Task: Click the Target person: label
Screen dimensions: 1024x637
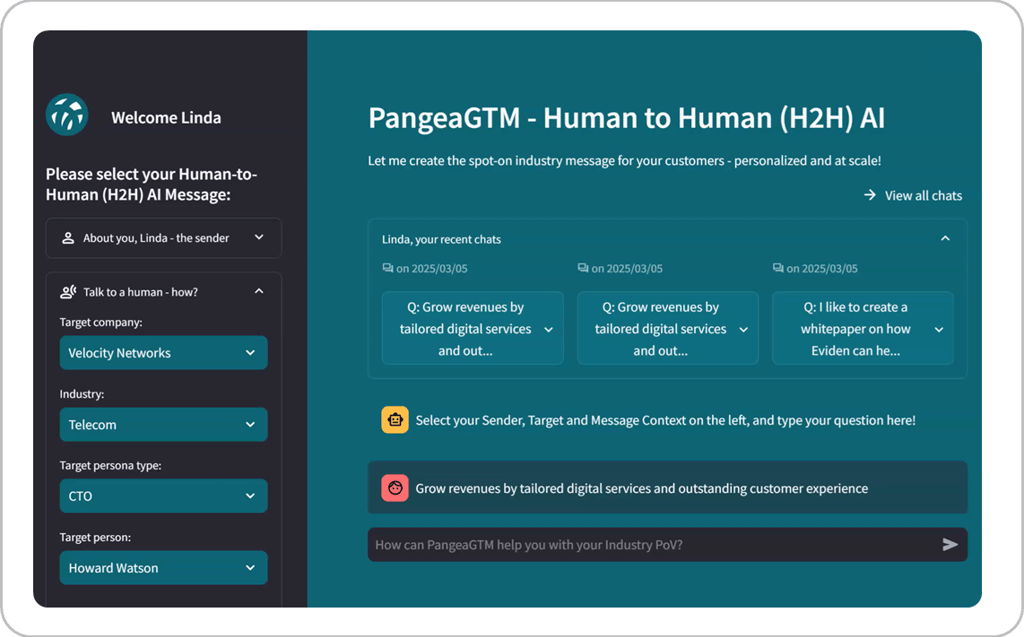Action: pos(95,537)
